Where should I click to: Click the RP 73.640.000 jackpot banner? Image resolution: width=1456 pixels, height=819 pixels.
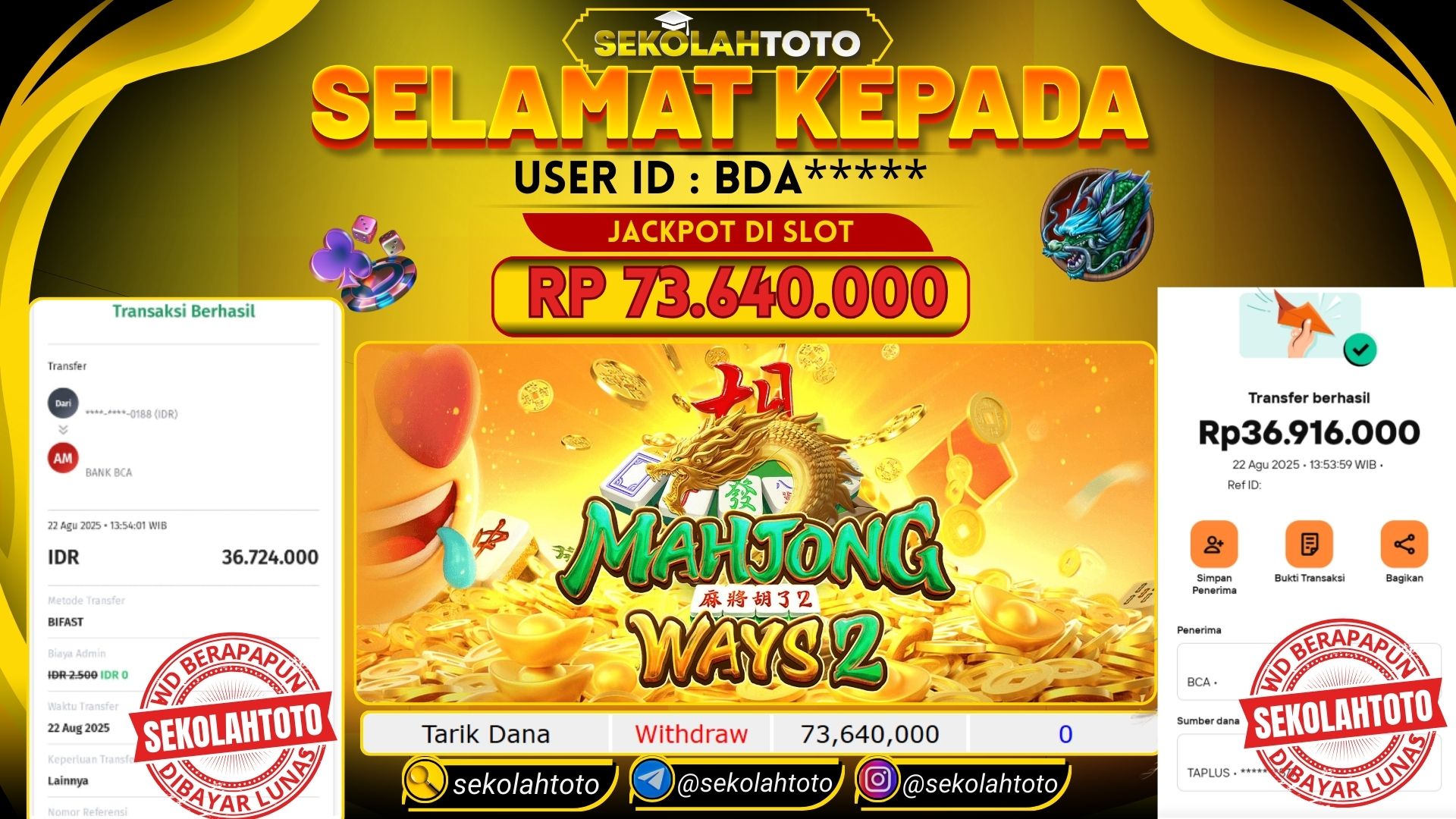(730, 297)
